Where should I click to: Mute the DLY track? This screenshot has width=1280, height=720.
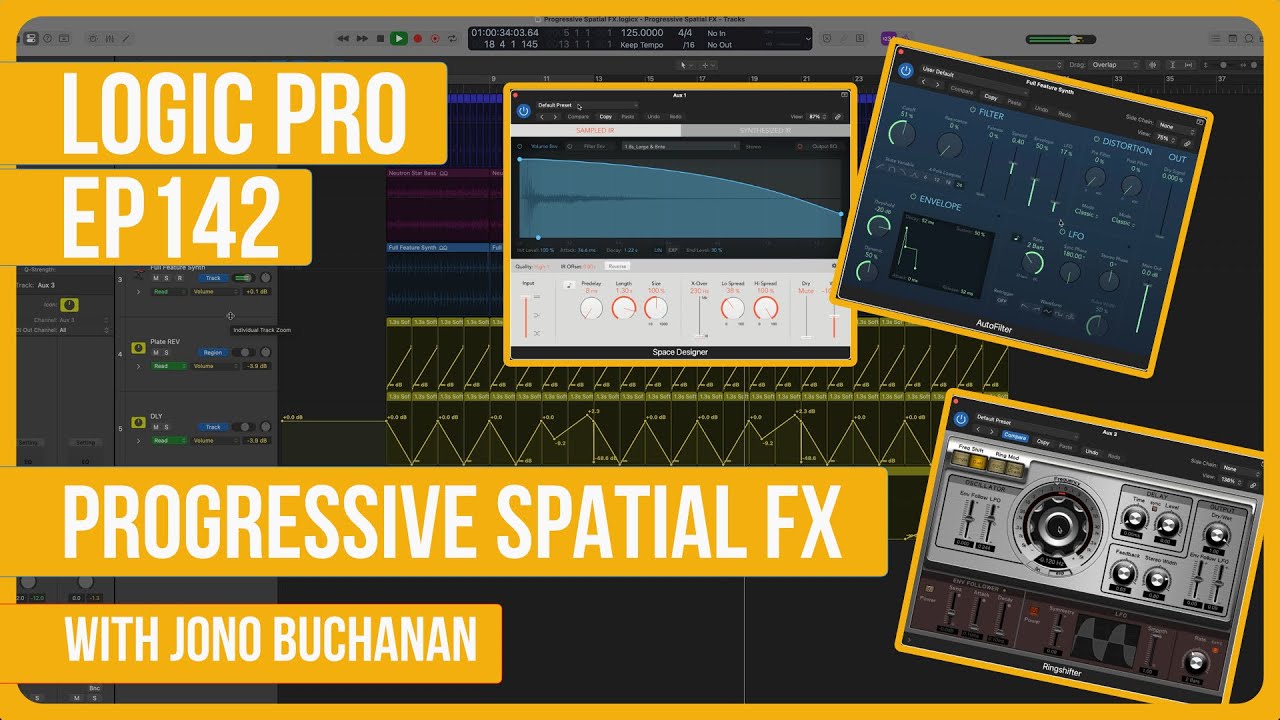coord(156,427)
